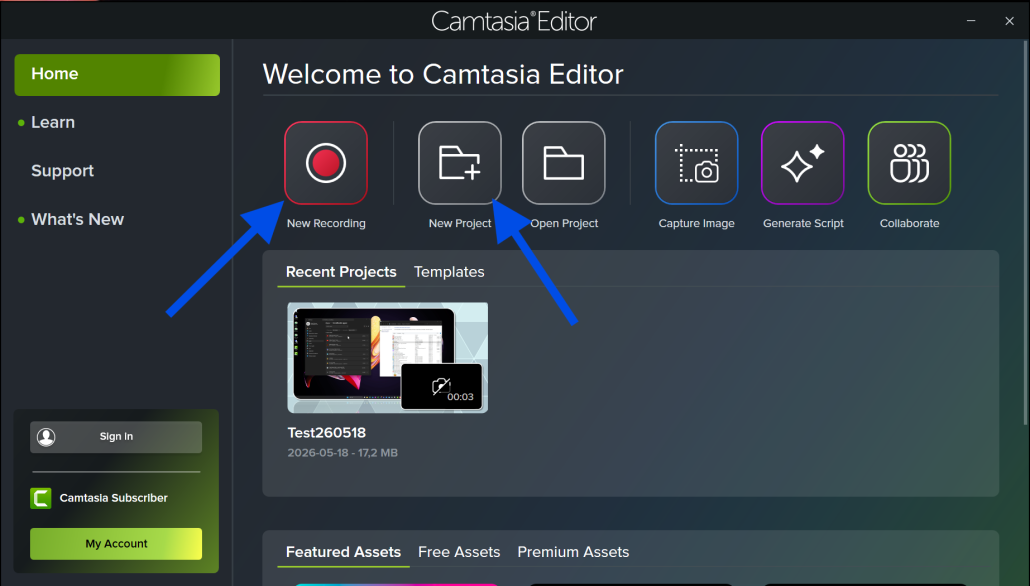Click the Capture Image label text
The image size is (1030, 586).
click(x=696, y=223)
